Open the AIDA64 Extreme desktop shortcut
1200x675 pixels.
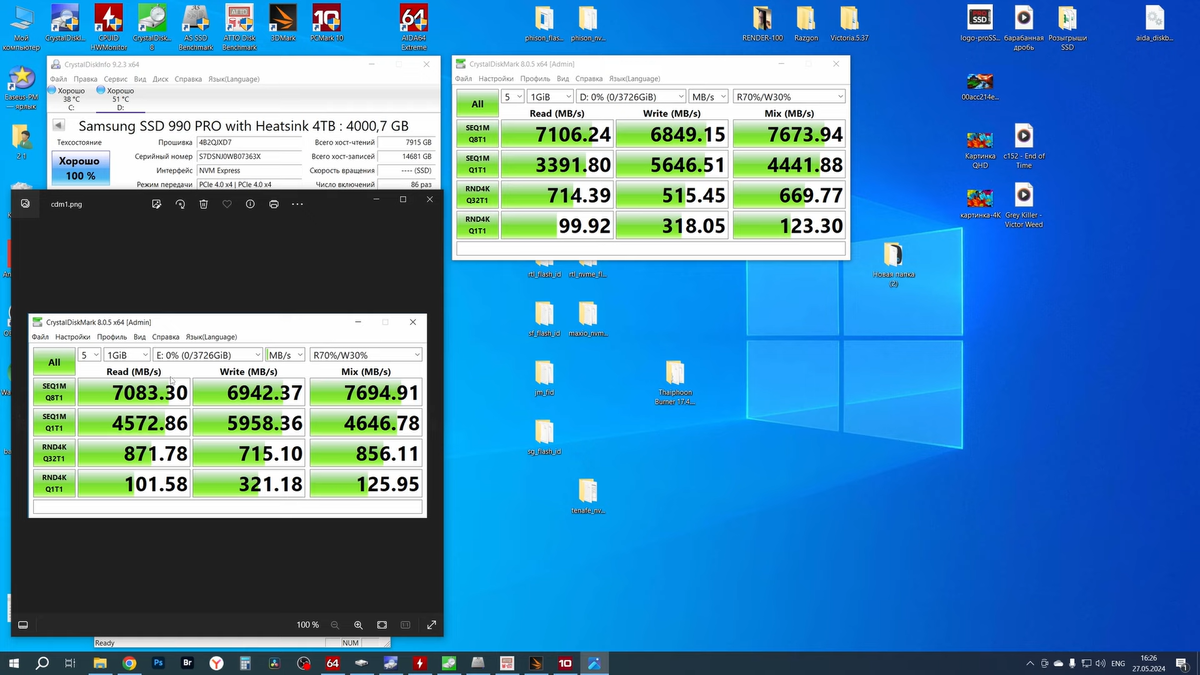click(x=414, y=28)
